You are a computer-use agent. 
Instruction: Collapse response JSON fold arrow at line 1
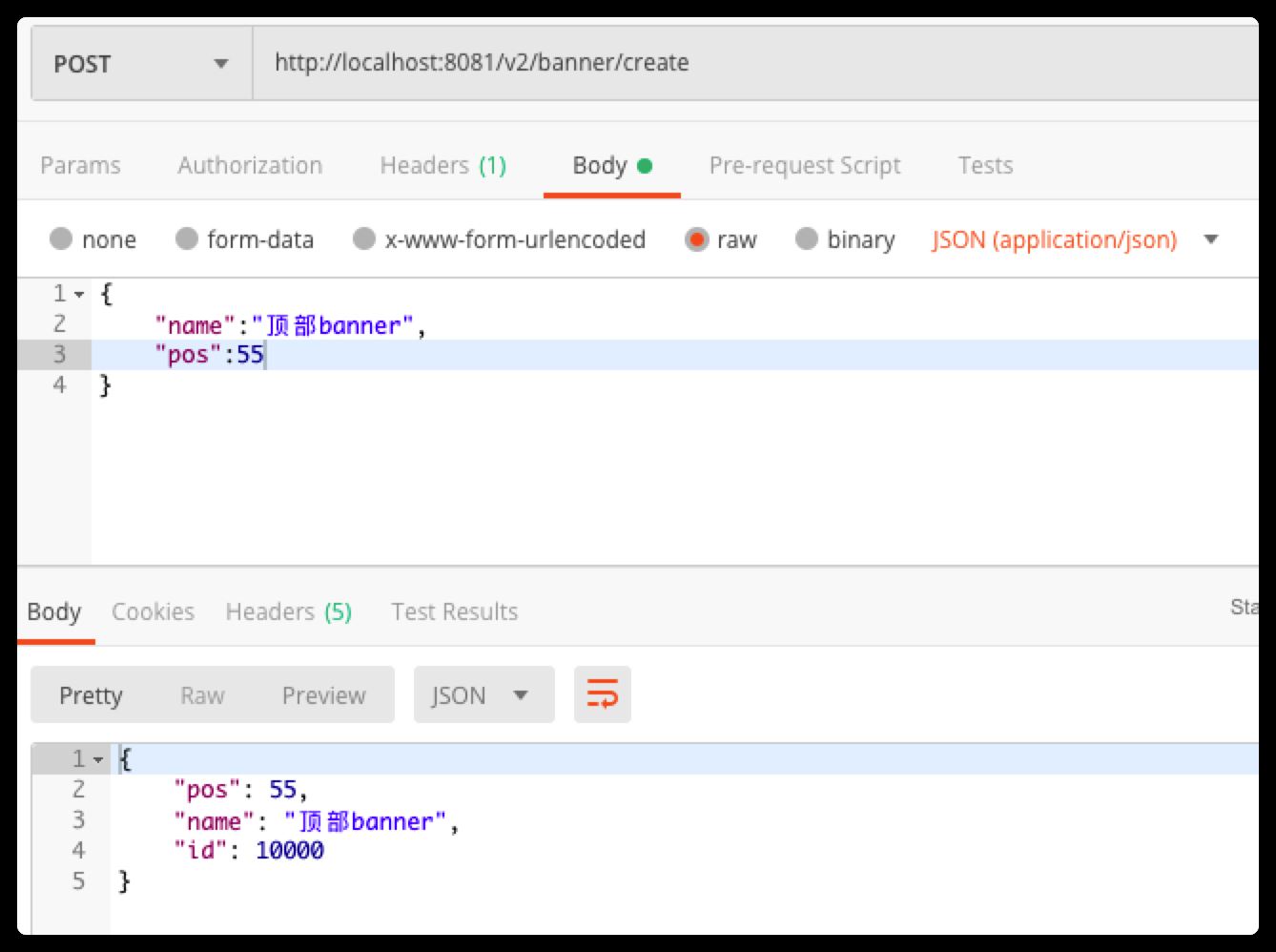(98, 760)
